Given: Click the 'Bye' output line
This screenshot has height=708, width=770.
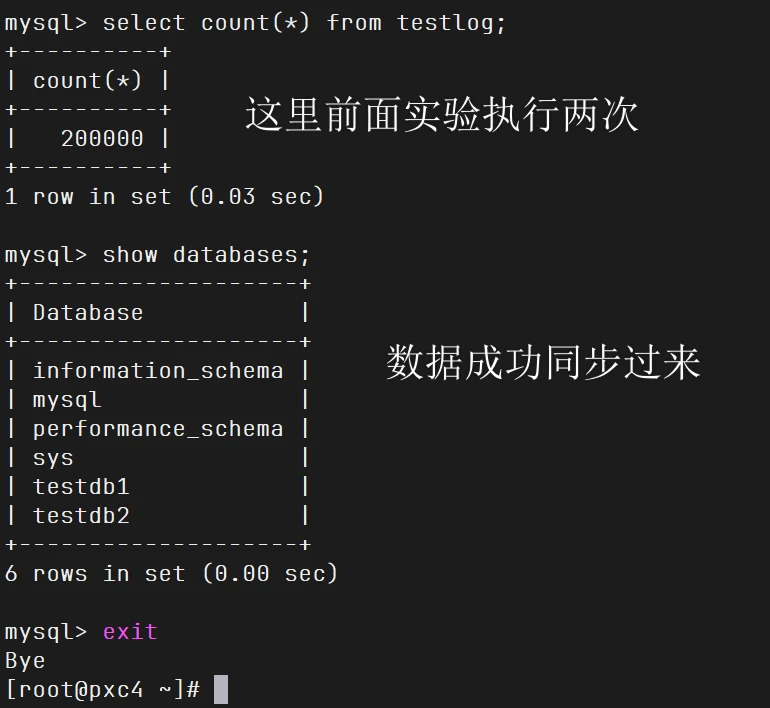Looking at the screenshot, I should pos(25,661).
